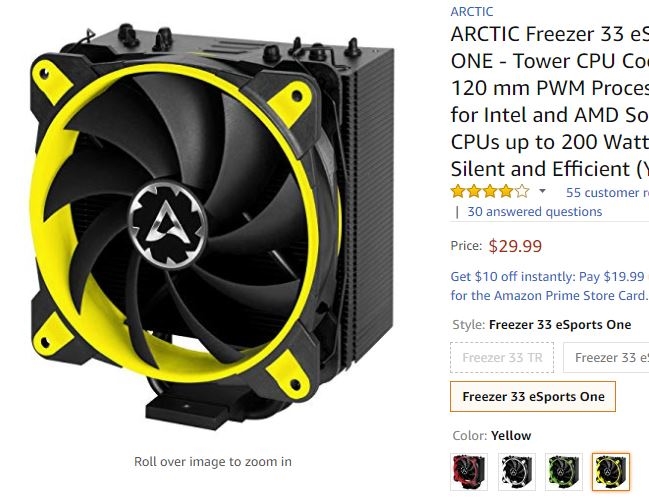Open the 55 customer reviews link

(x=607, y=193)
